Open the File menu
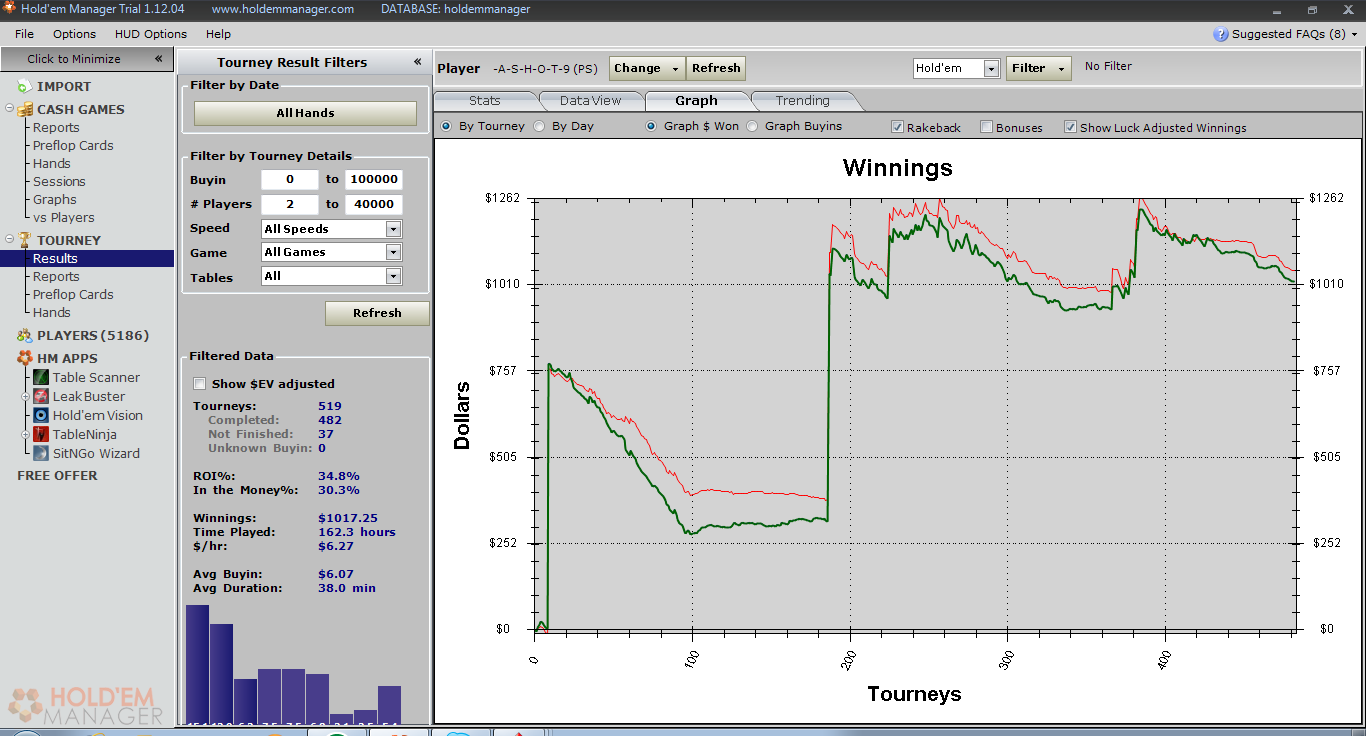 [24, 34]
